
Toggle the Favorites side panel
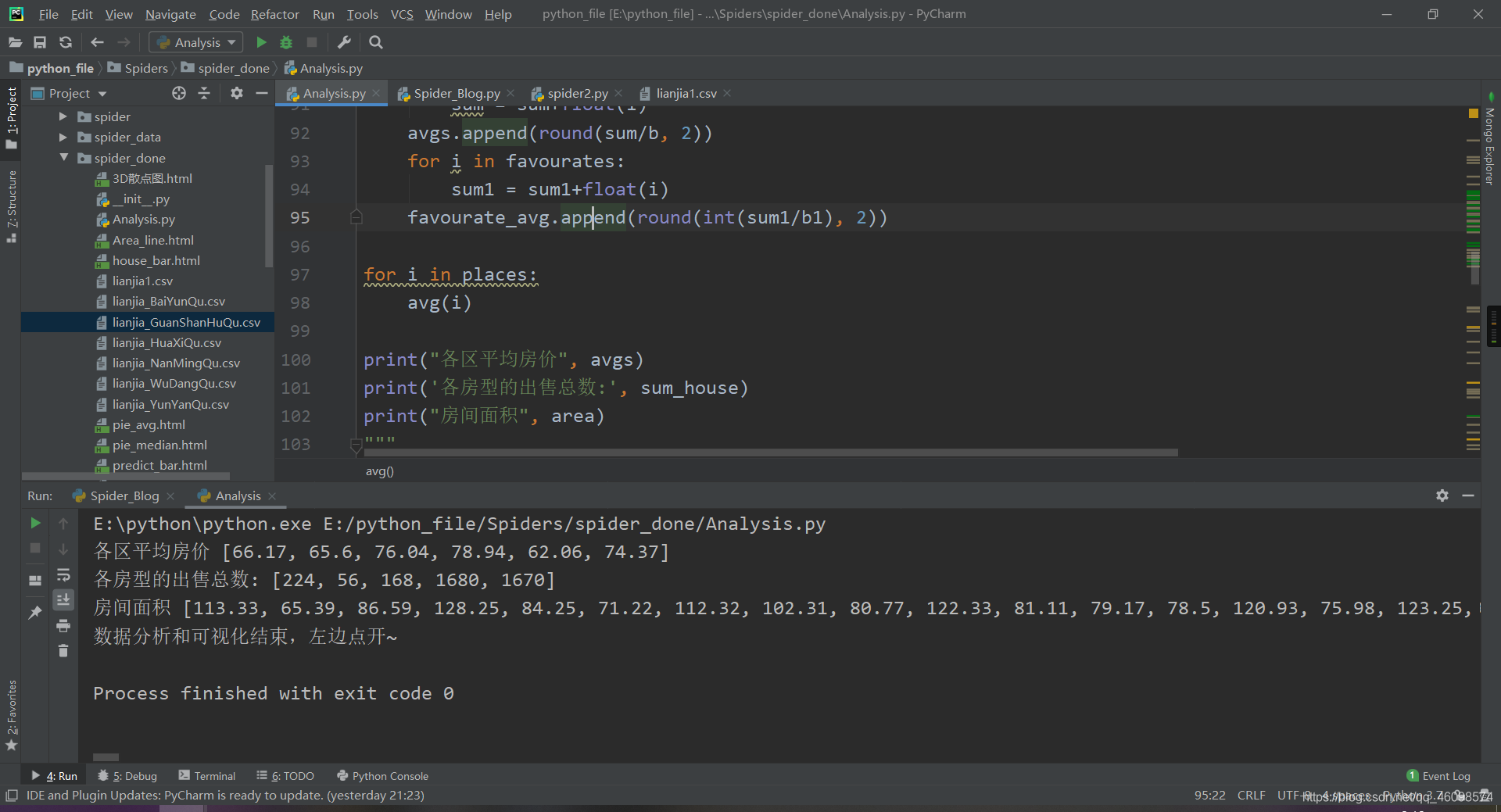pos(11,714)
